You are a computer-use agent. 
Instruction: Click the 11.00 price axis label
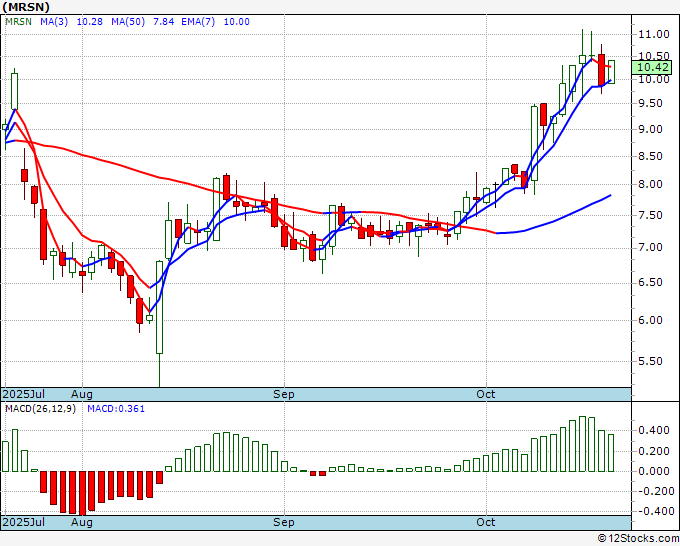point(654,34)
